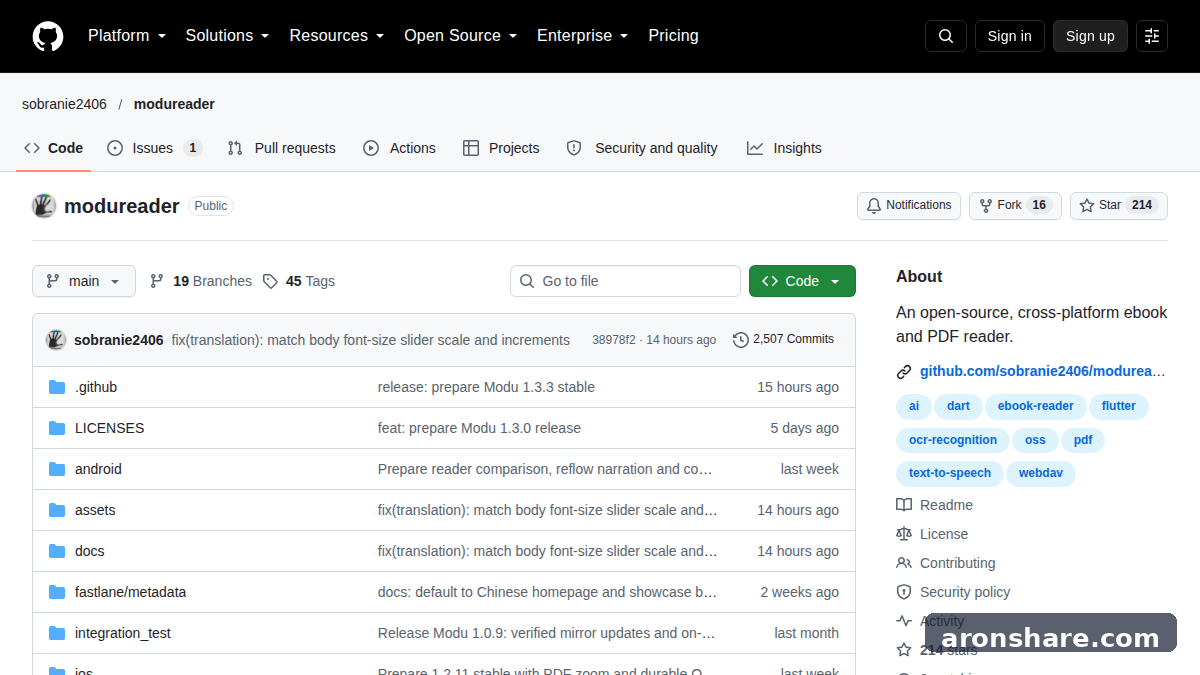Click sobranie2406 avatar in latest commit row

(x=56, y=340)
